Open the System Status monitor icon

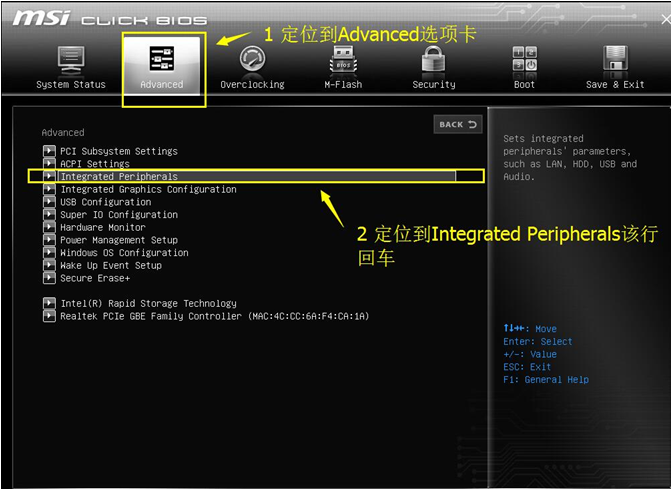click(x=71, y=60)
